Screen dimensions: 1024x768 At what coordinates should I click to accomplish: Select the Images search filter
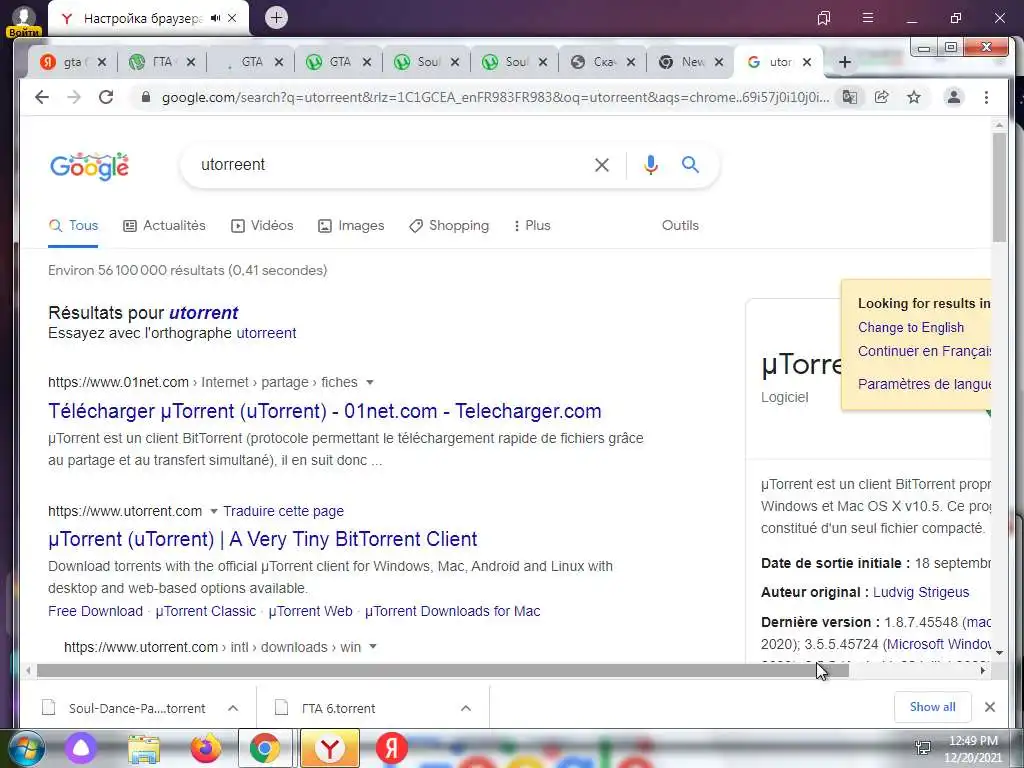click(351, 226)
